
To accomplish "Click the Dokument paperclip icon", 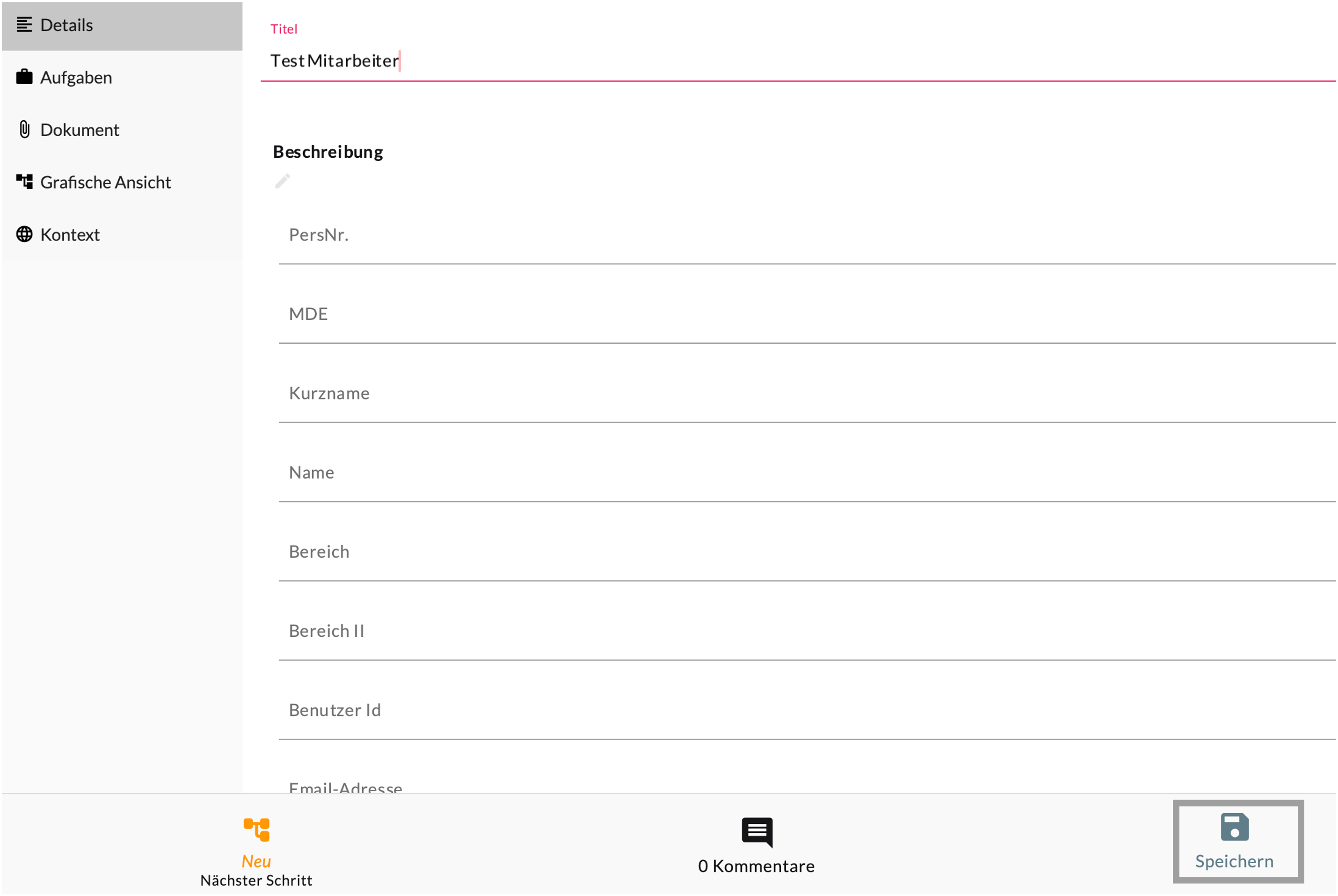I will point(24,130).
